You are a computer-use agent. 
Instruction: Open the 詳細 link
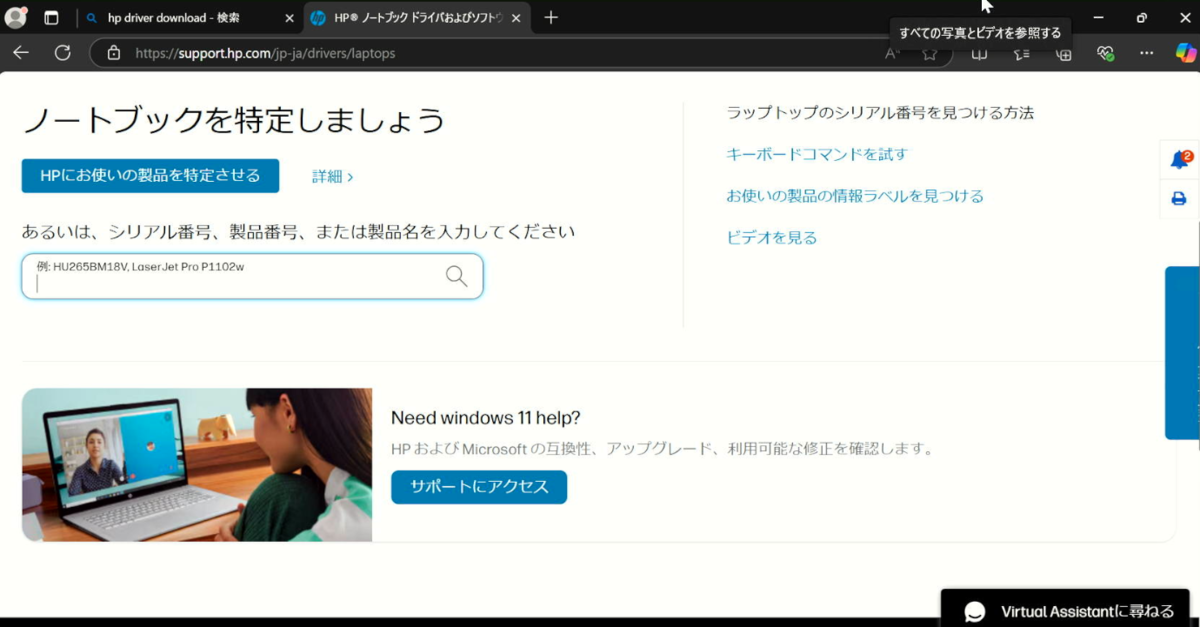tap(333, 177)
